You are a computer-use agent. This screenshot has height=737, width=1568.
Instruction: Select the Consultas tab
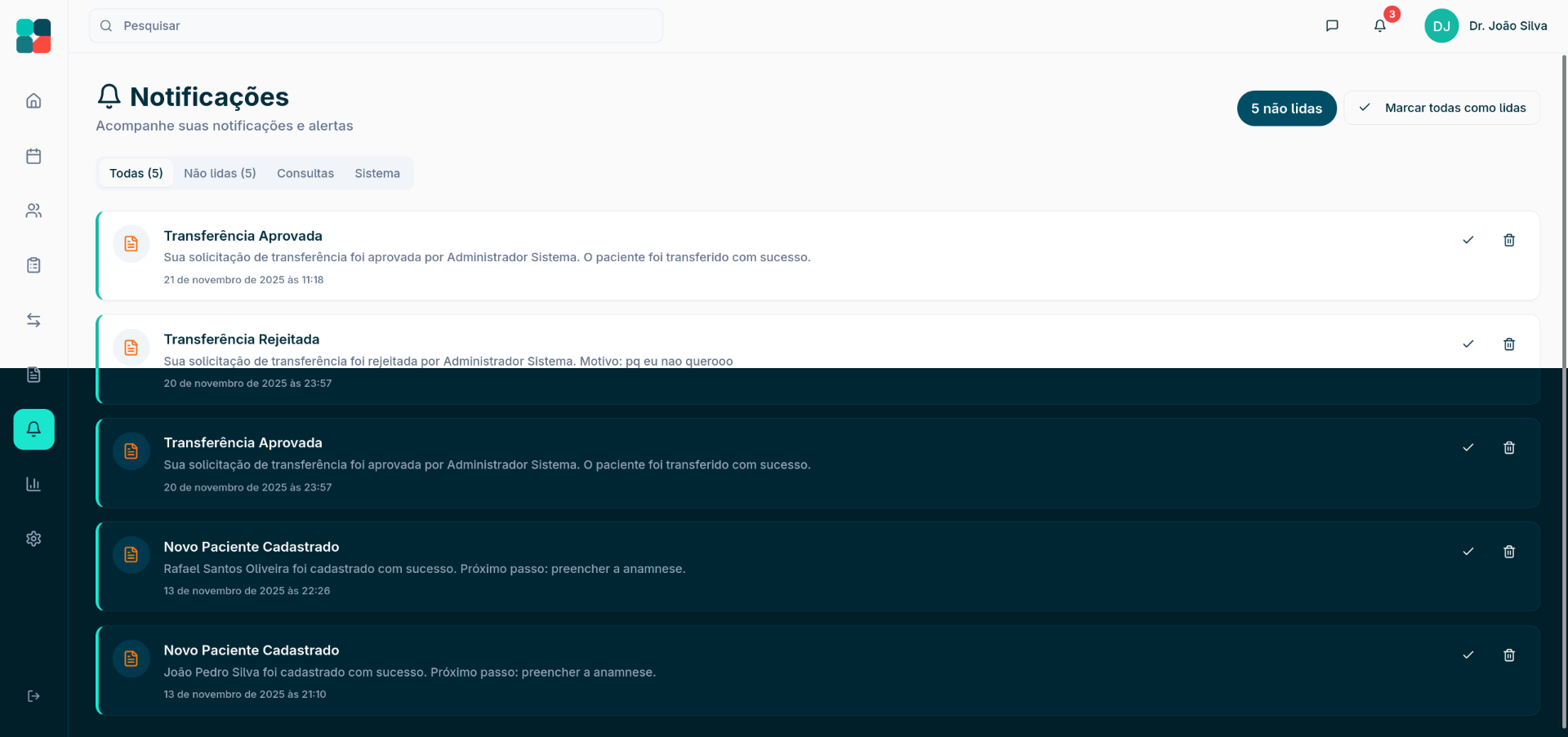(x=305, y=173)
